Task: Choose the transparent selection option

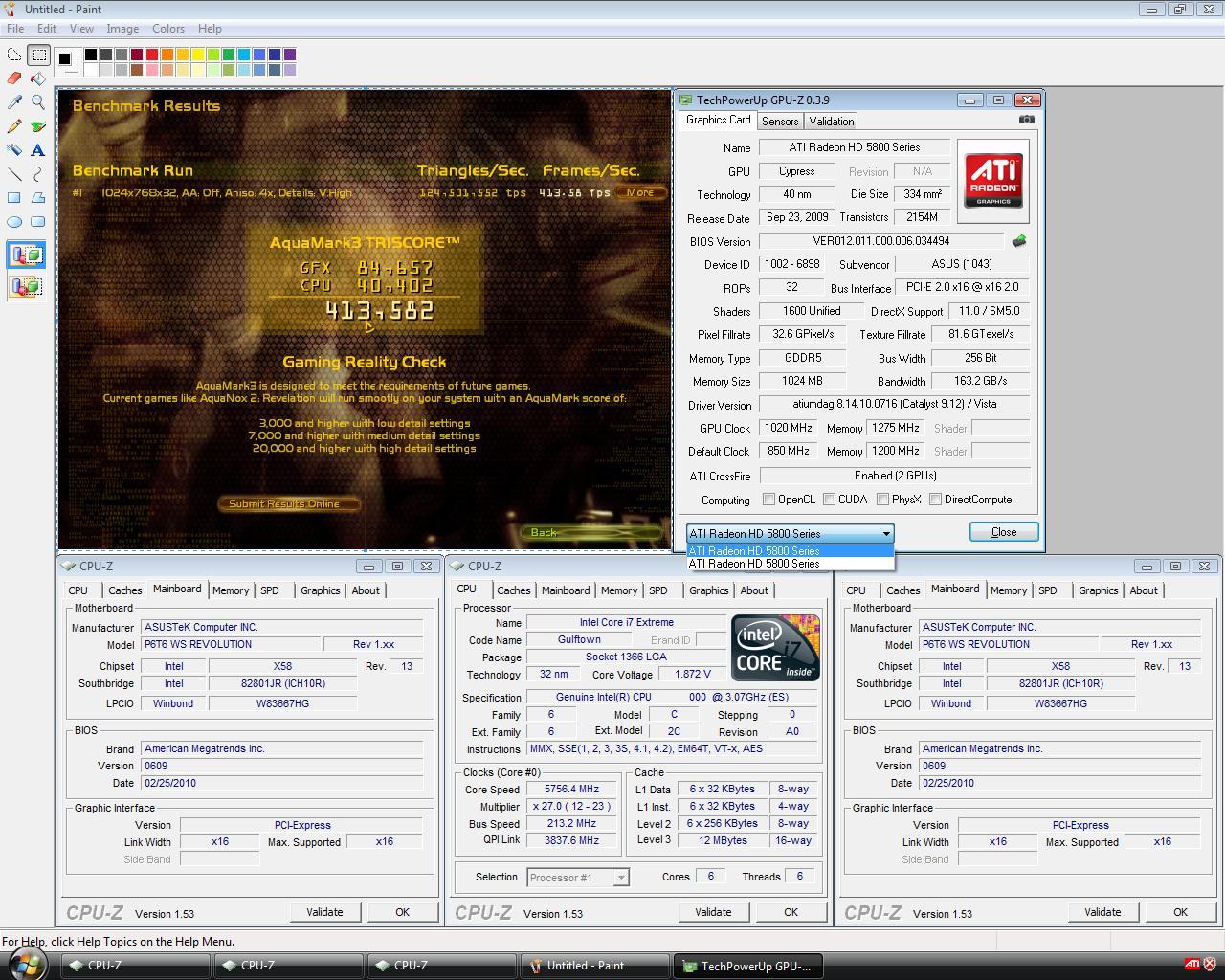Action: 26,286
